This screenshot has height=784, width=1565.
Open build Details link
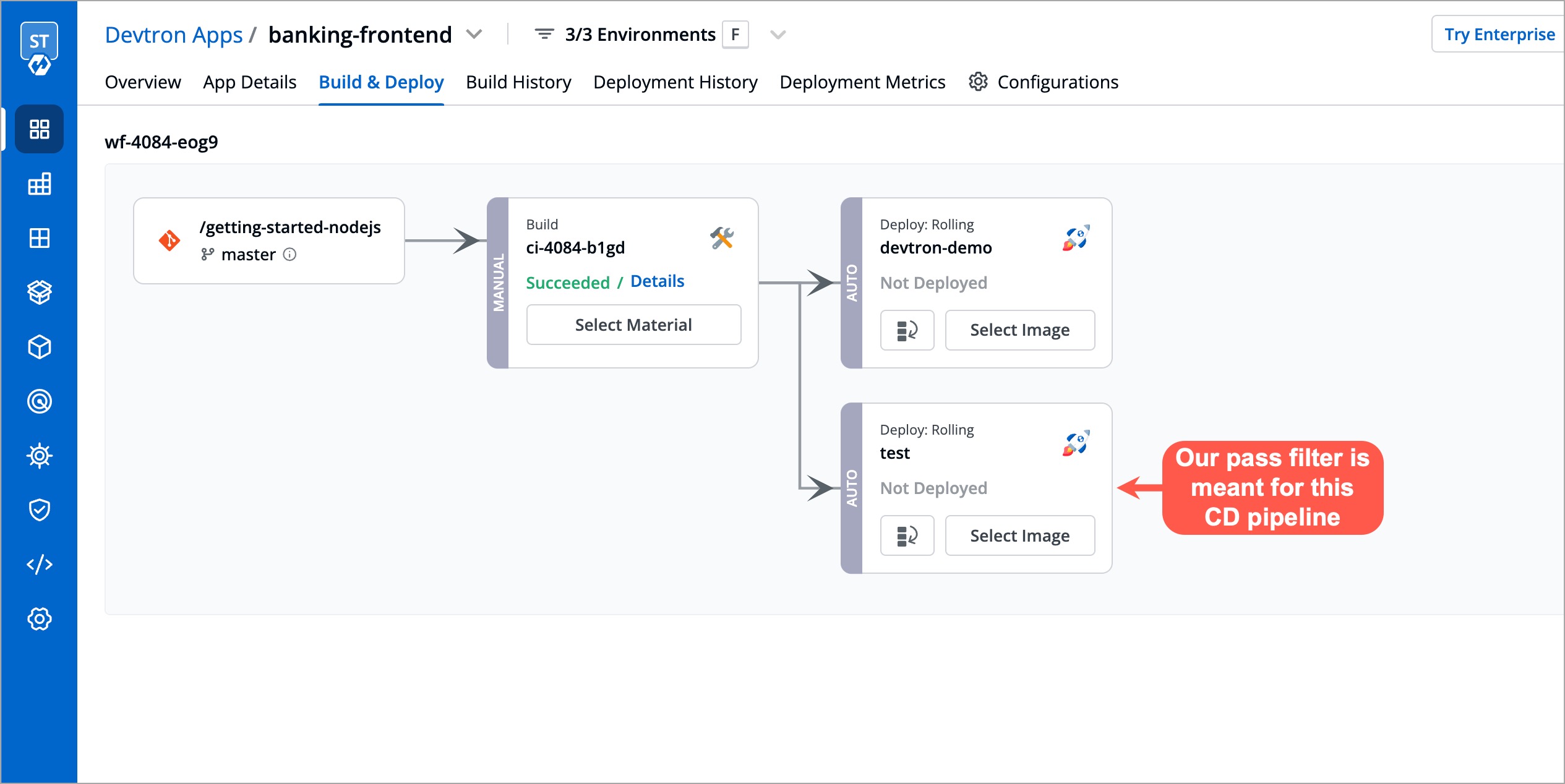(657, 281)
